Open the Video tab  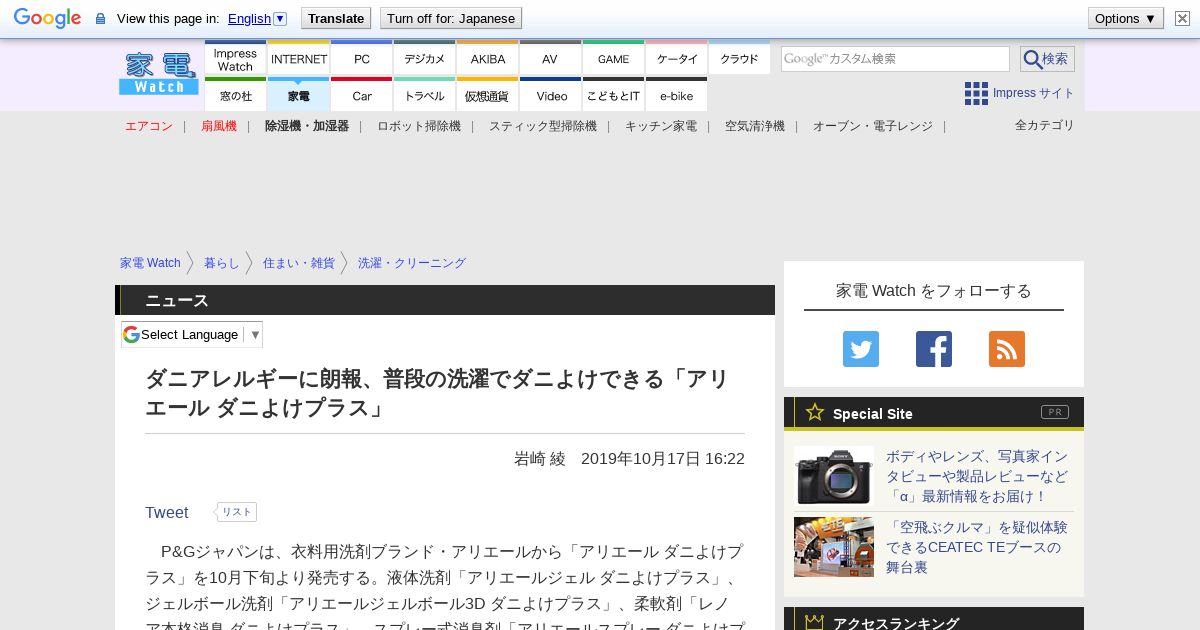pos(550,95)
